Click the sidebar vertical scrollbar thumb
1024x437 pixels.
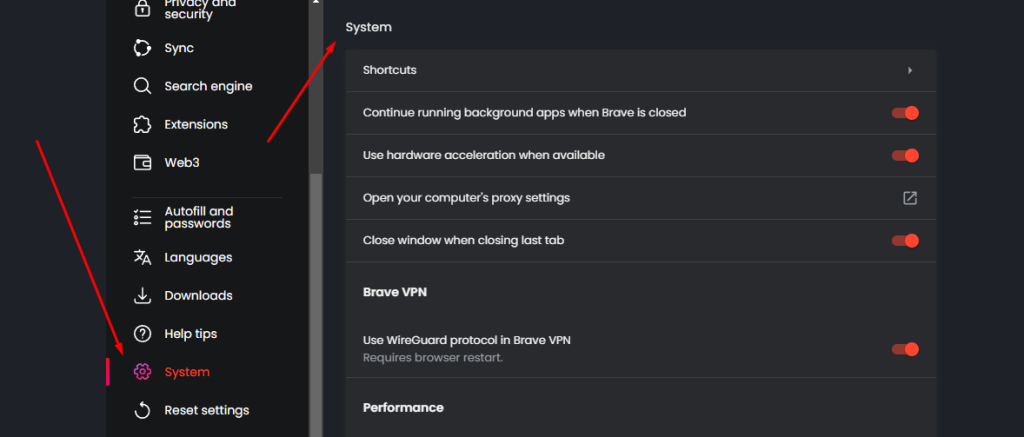coord(315,305)
